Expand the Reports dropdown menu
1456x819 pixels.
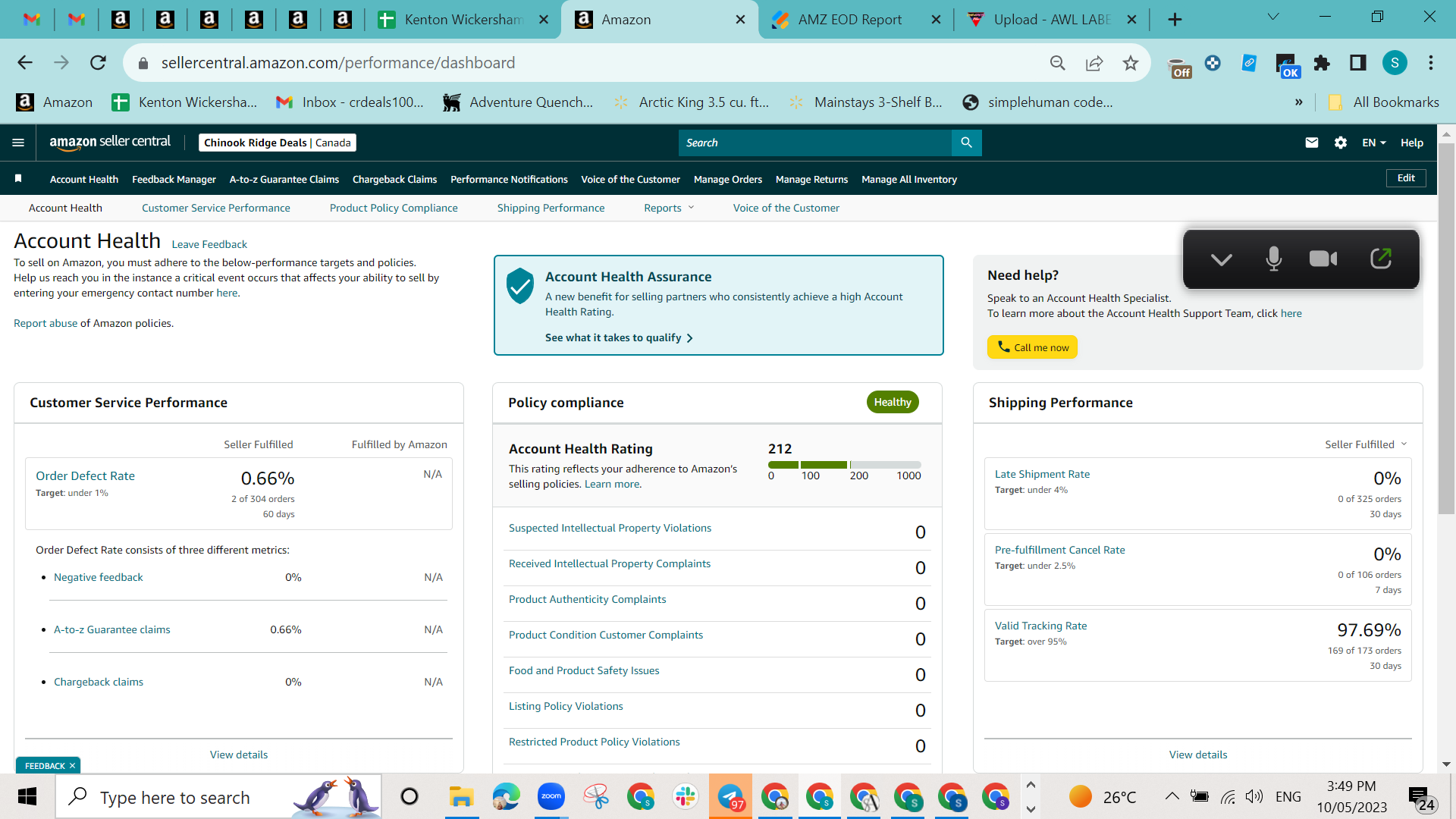(x=669, y=208)
